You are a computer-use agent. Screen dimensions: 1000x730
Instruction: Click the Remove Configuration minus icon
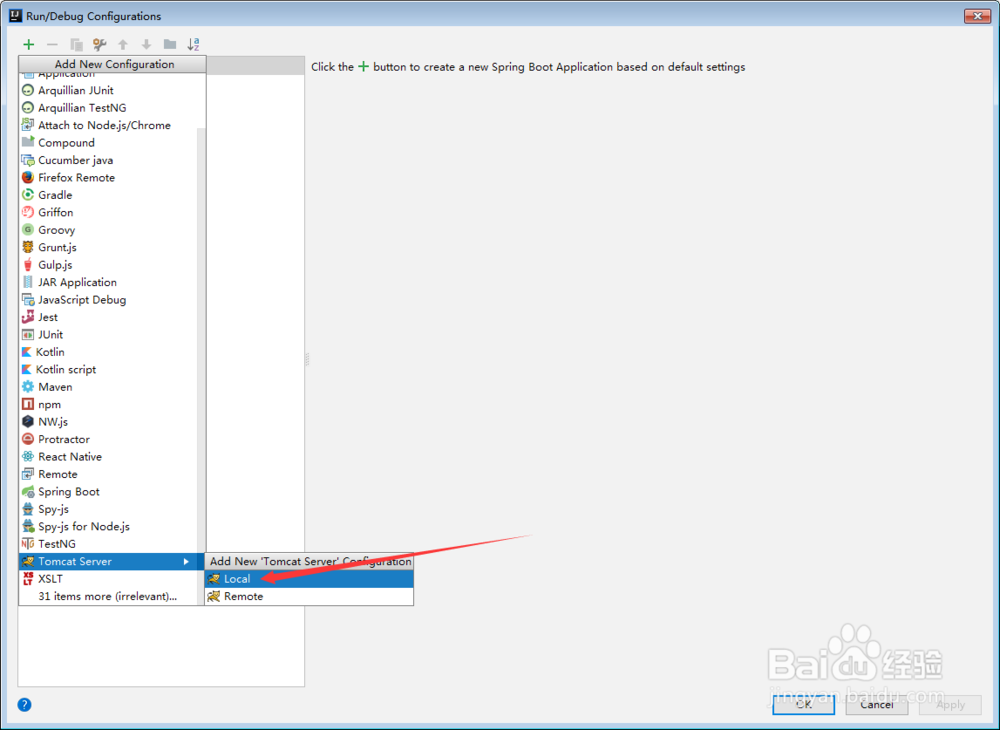pos(52,45)
